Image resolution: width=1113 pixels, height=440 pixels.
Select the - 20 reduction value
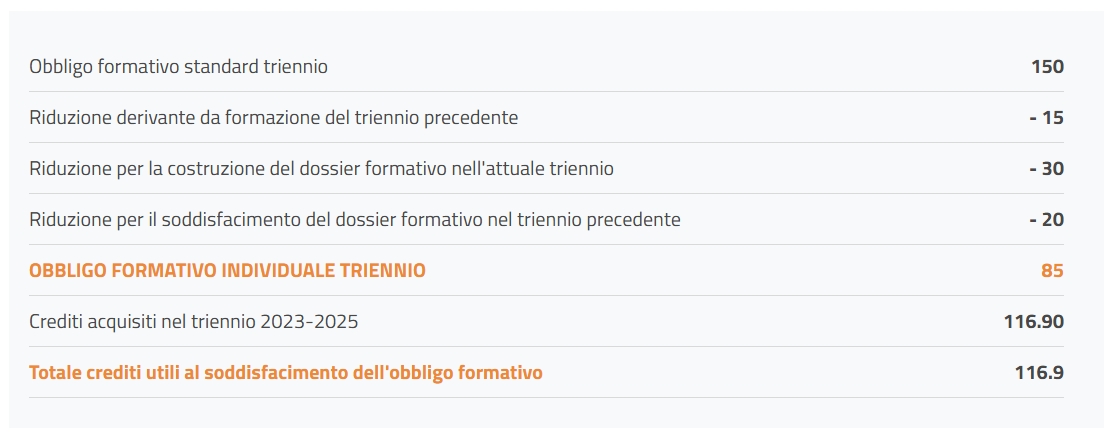tap(1046, 220)
